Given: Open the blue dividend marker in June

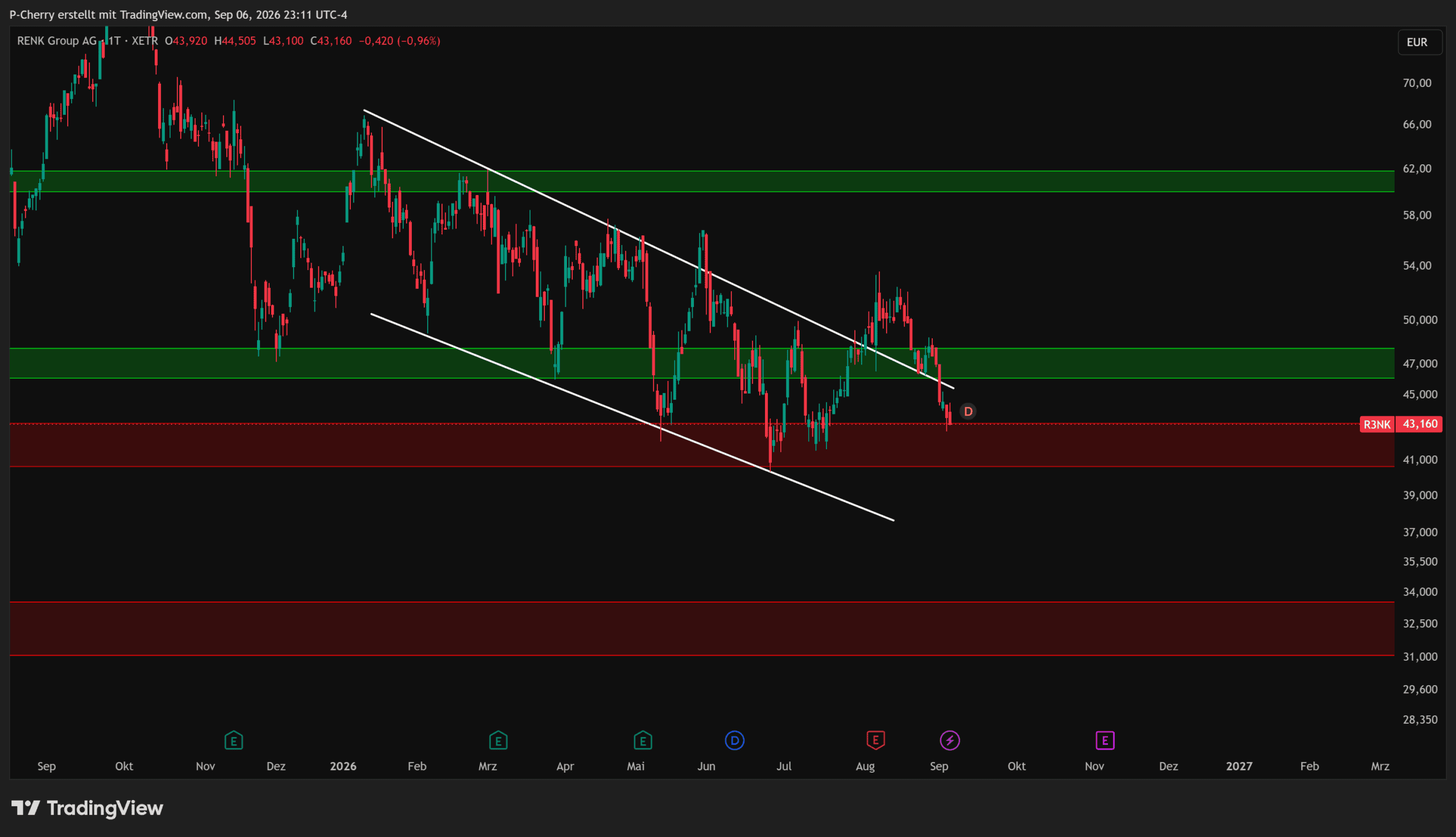Looking at the screenshot, I should point(735,740).
